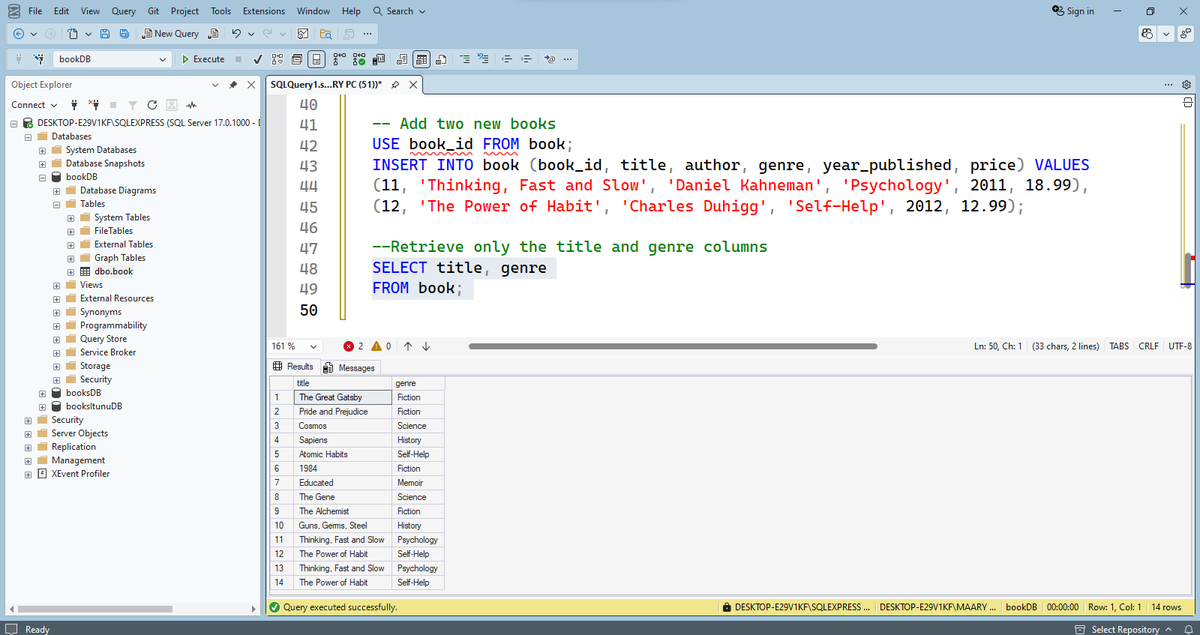Click 'Sapiens' title cell in results

pos(340,440)
